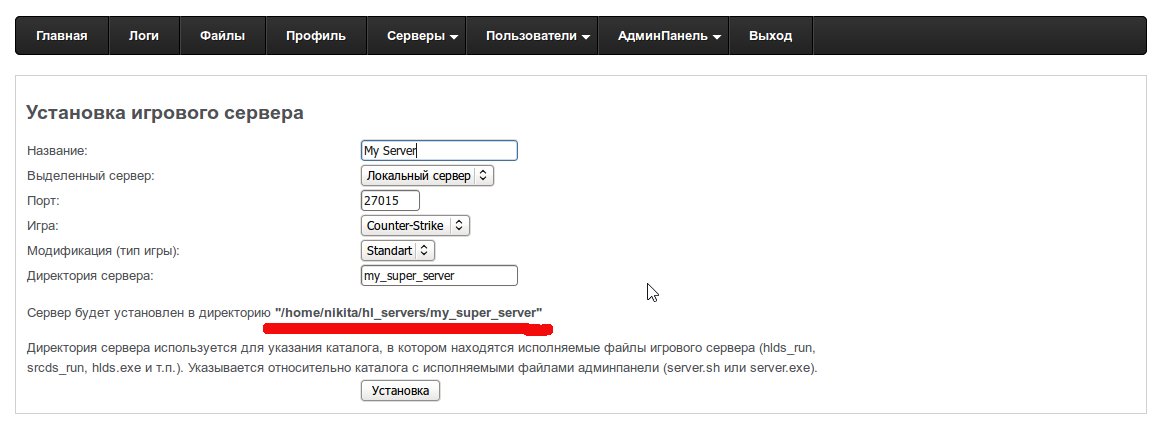Go to the Логи page
This screenshot has height=438, width=1166.
(144, 36)
